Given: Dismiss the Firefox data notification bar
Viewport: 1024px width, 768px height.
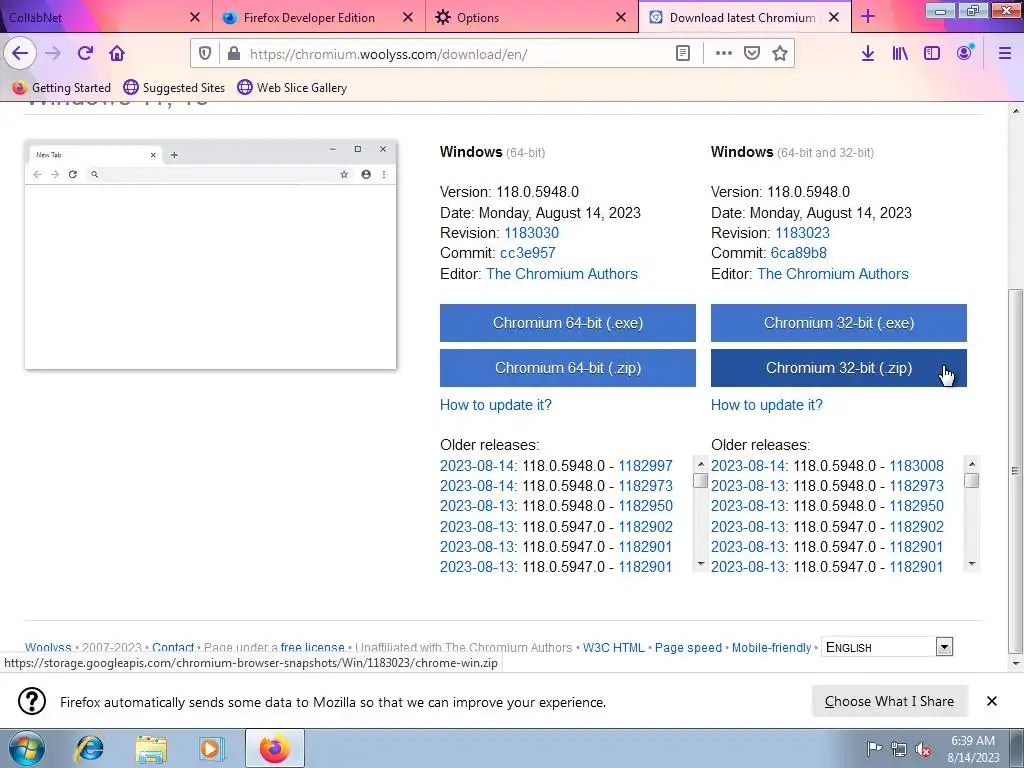Looking at the screenshot, I should [991, 701].
